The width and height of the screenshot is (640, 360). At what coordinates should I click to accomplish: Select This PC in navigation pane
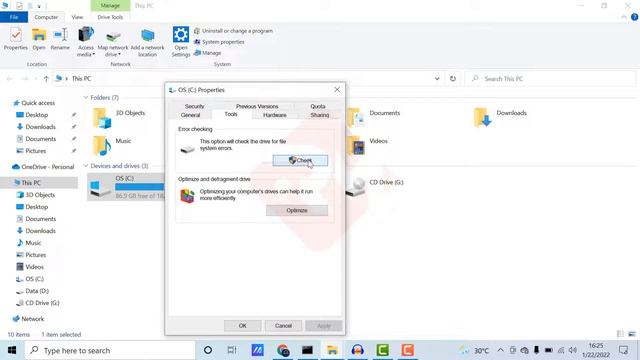(31, 183)
